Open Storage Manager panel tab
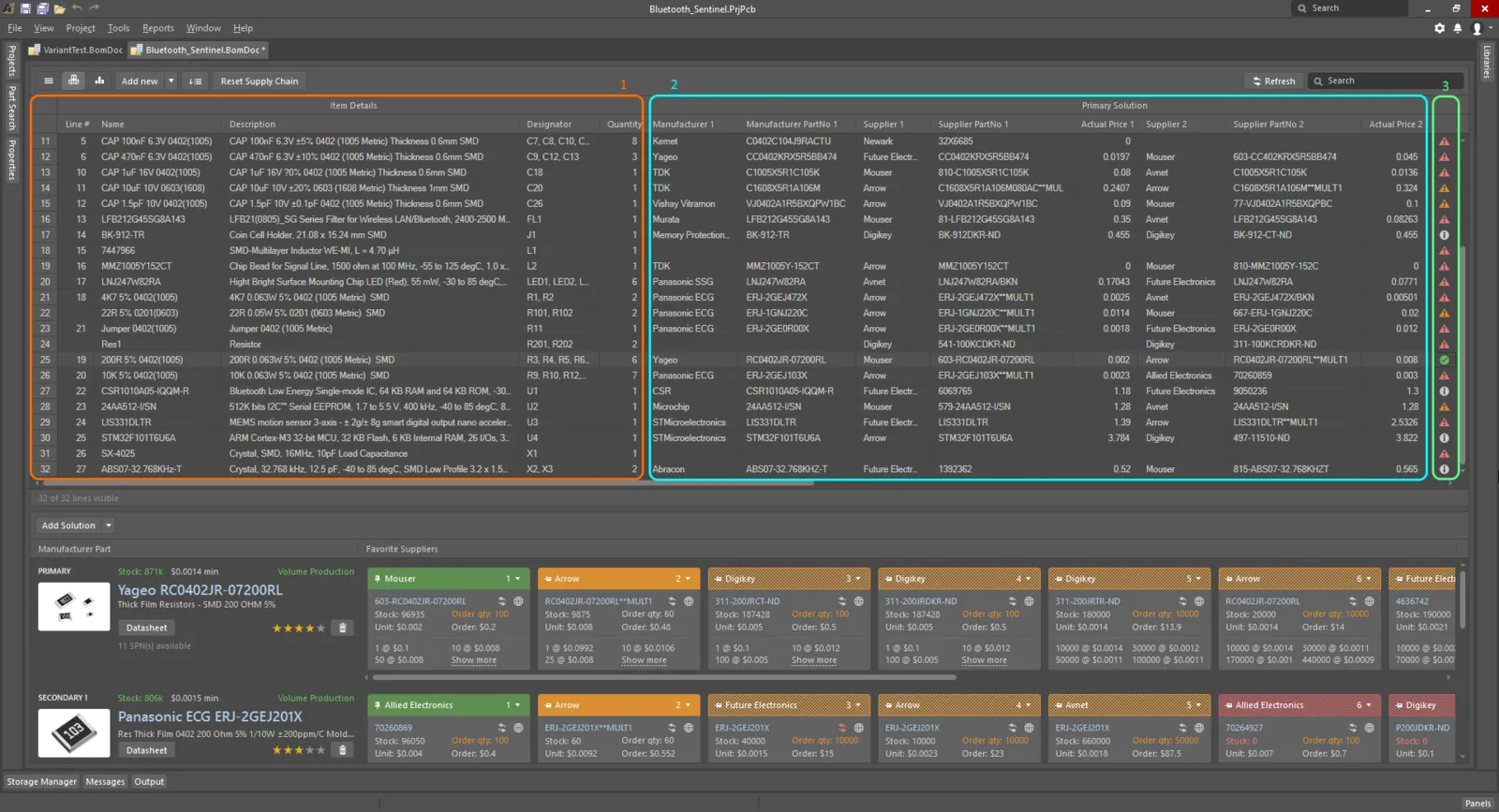 (x=42, y=781)
